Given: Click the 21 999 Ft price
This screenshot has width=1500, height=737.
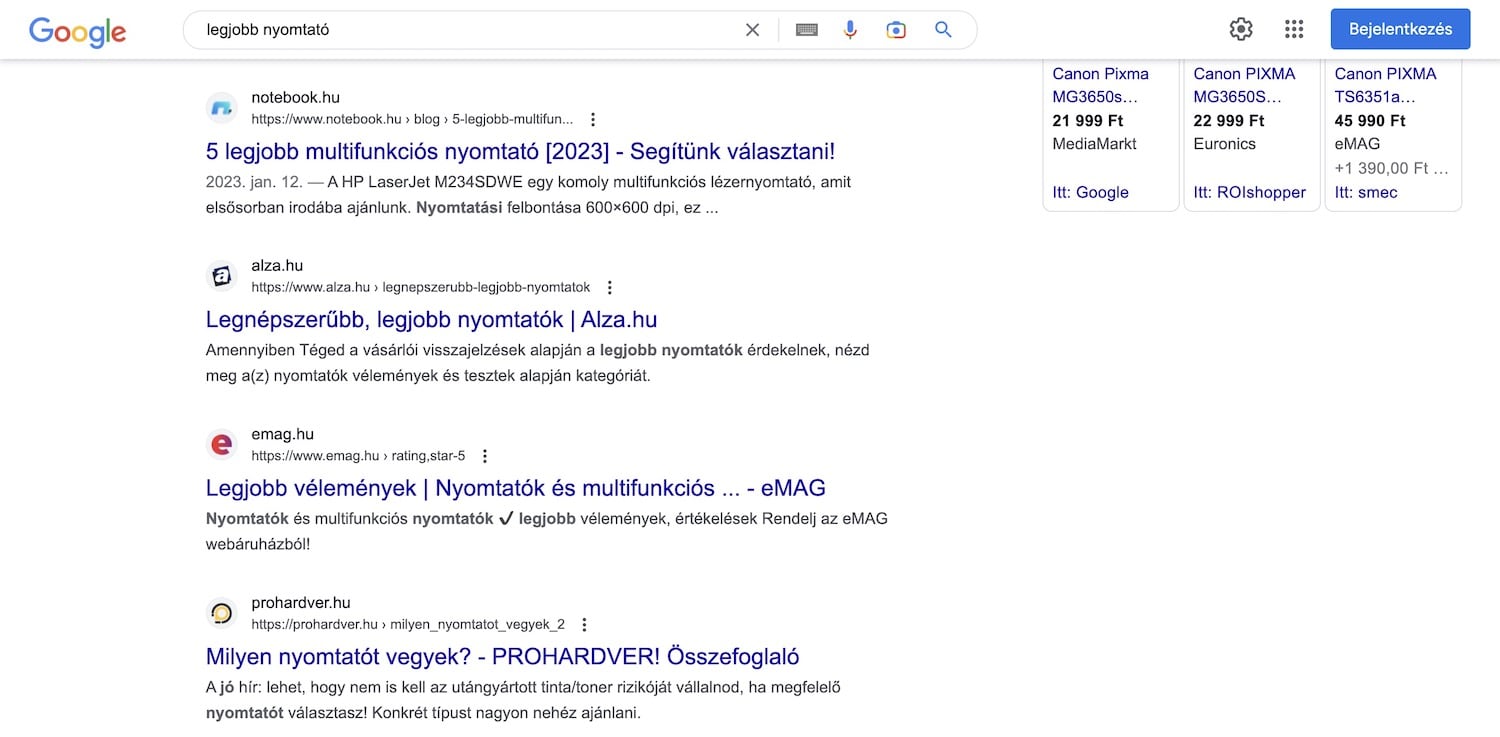Looking at the screenshot, I should (x=1088, y=120).
